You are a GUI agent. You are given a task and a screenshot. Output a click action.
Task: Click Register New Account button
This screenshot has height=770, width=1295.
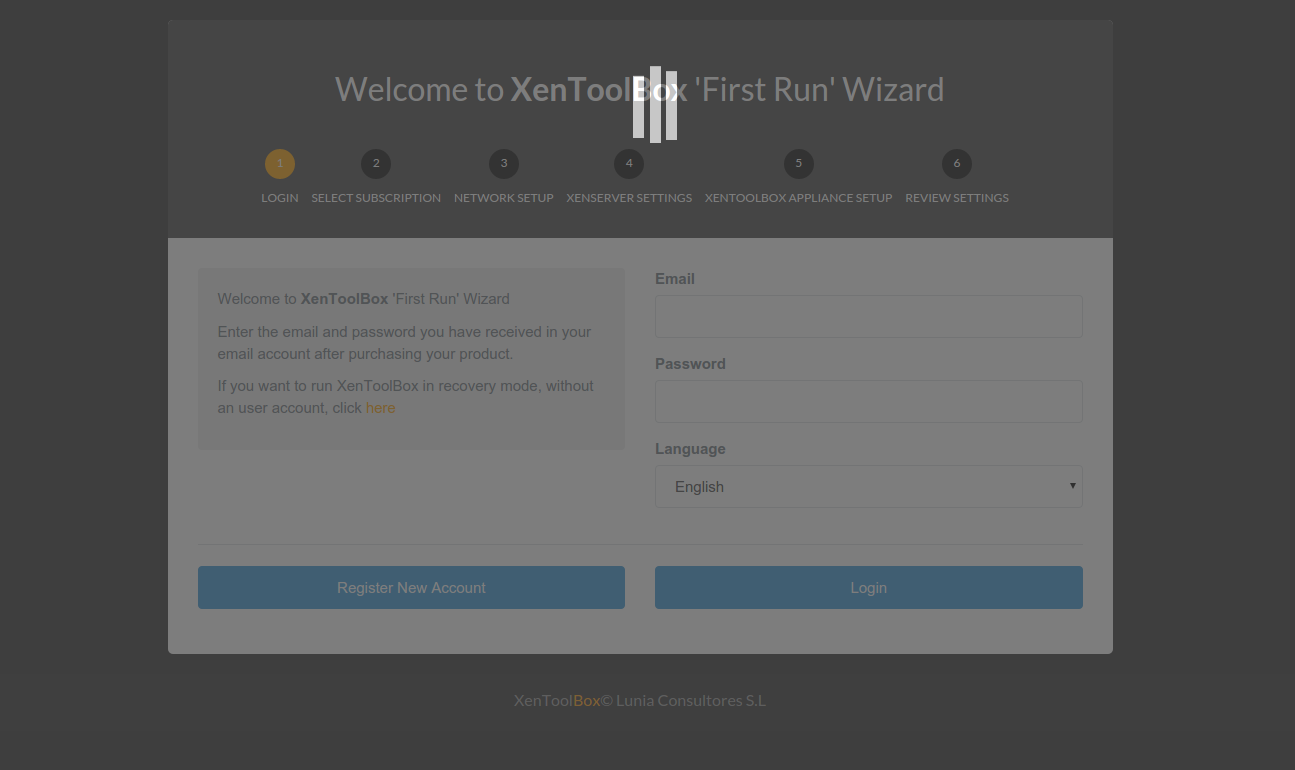411,588
